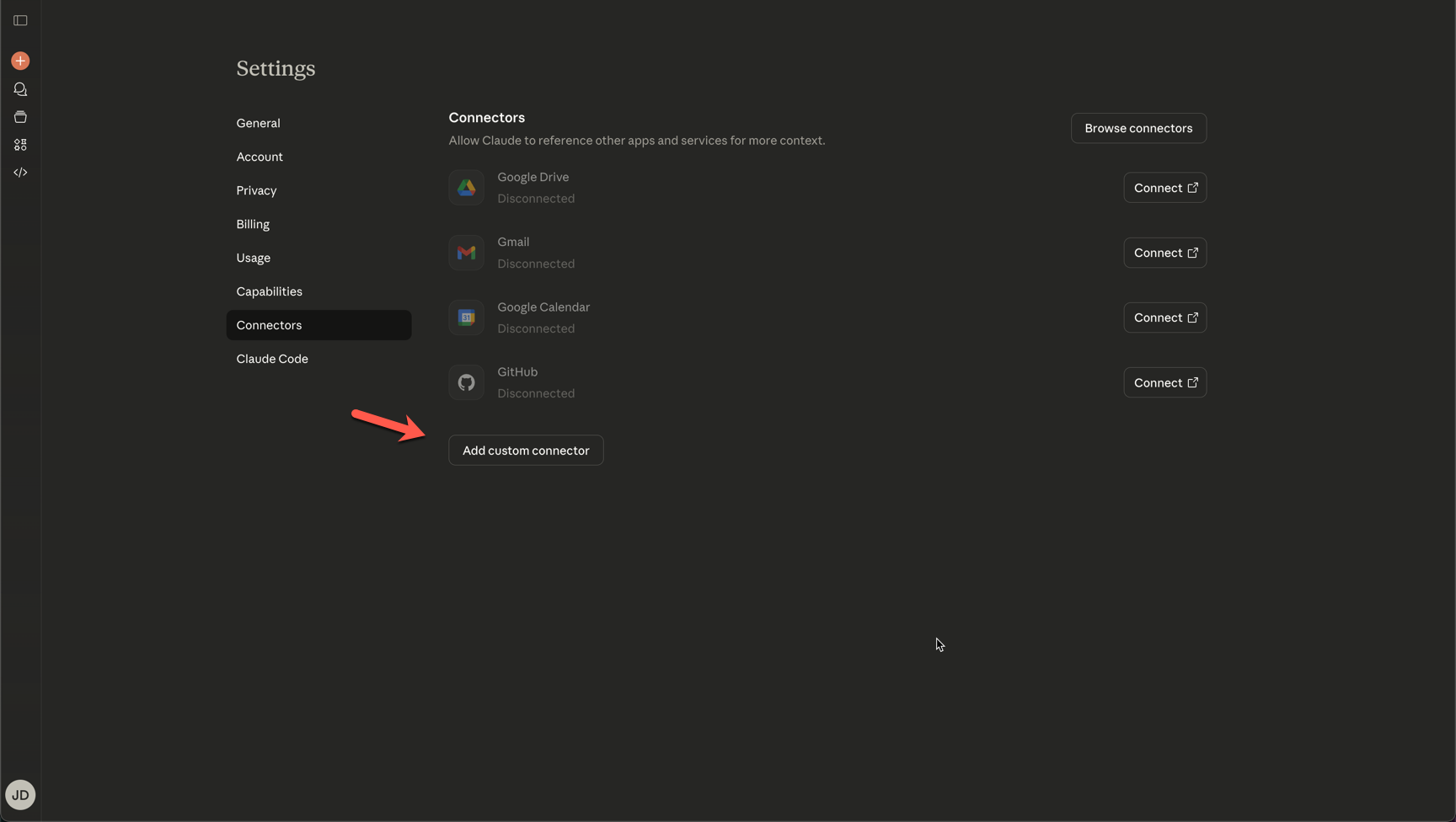
Task: Open the Artifacts grid icon
Action: [20, 145]
